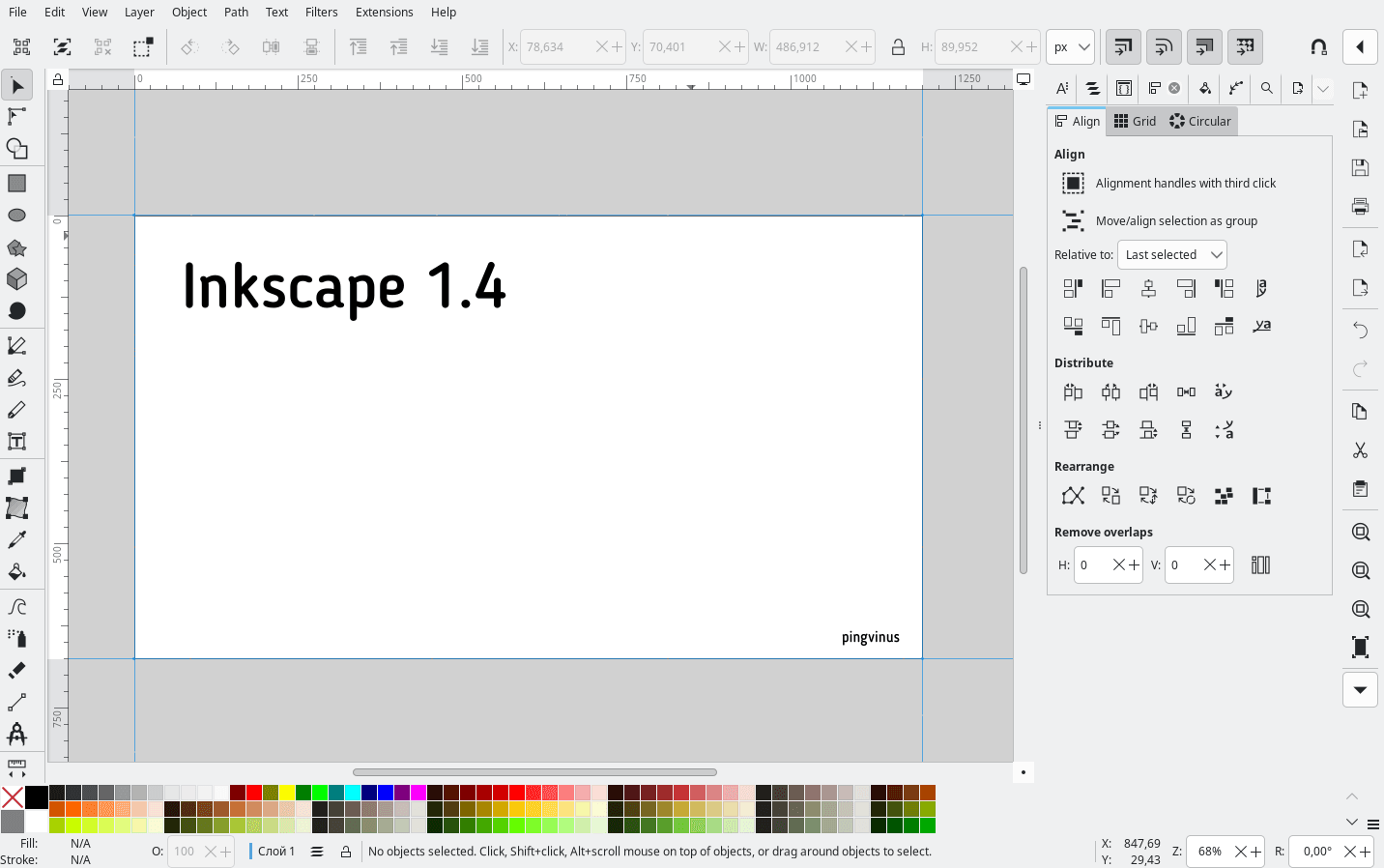
Task: Toggle move patterns with object
Action: click(x=1245, y=46)
